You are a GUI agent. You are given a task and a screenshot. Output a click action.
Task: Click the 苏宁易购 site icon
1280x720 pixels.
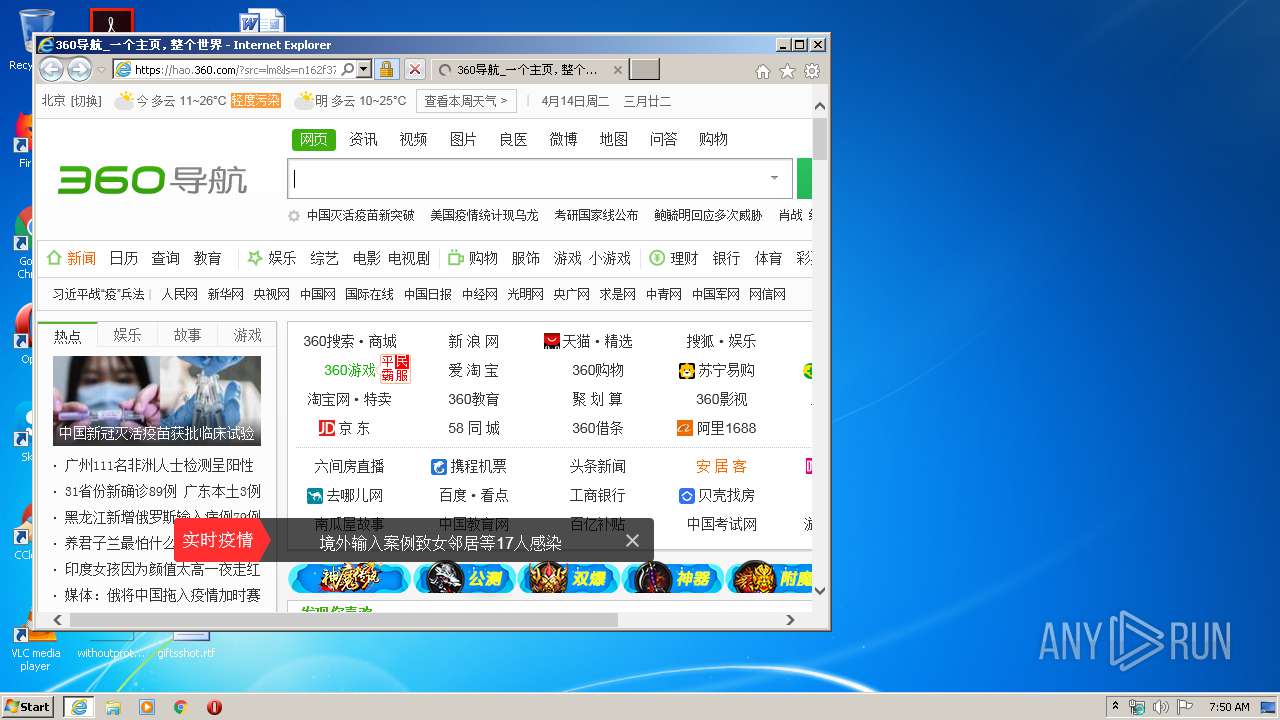[686, 370]
